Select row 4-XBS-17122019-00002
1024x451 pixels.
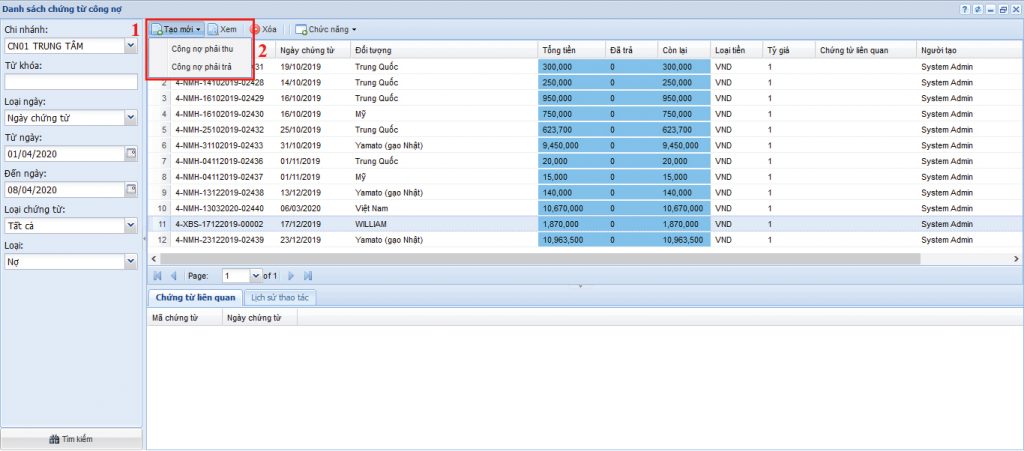585,224
